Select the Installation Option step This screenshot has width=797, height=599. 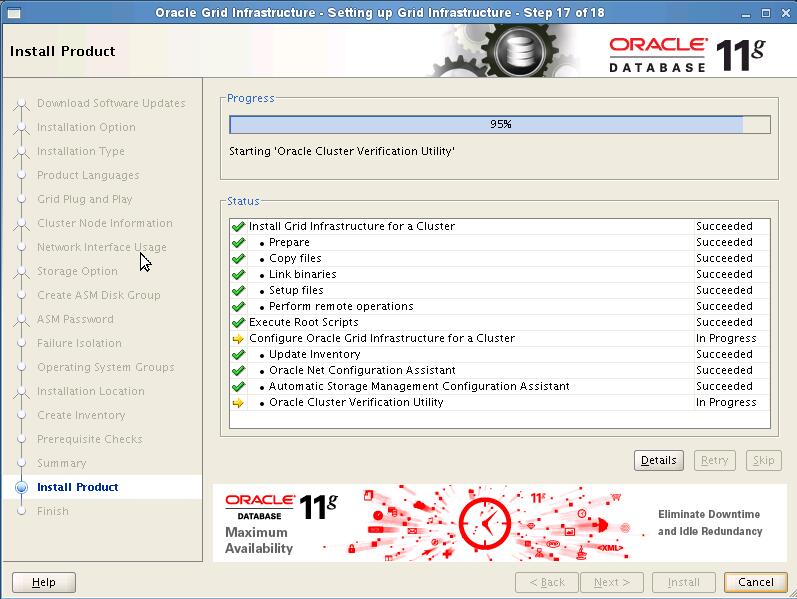(86, 127)
